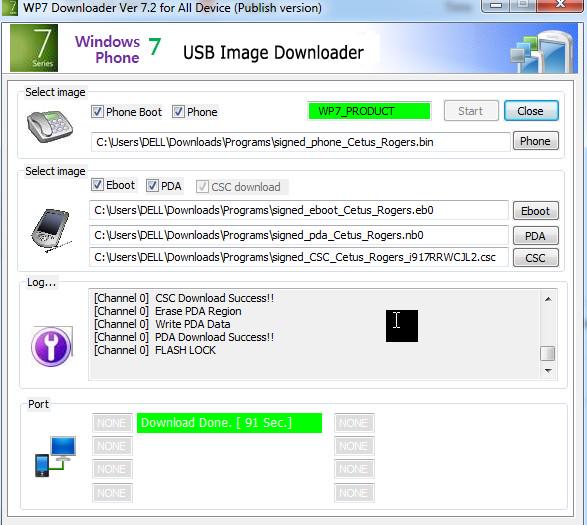Click the Close button
The height and width of the screenshot is (525, 587).
coord(531,111)
